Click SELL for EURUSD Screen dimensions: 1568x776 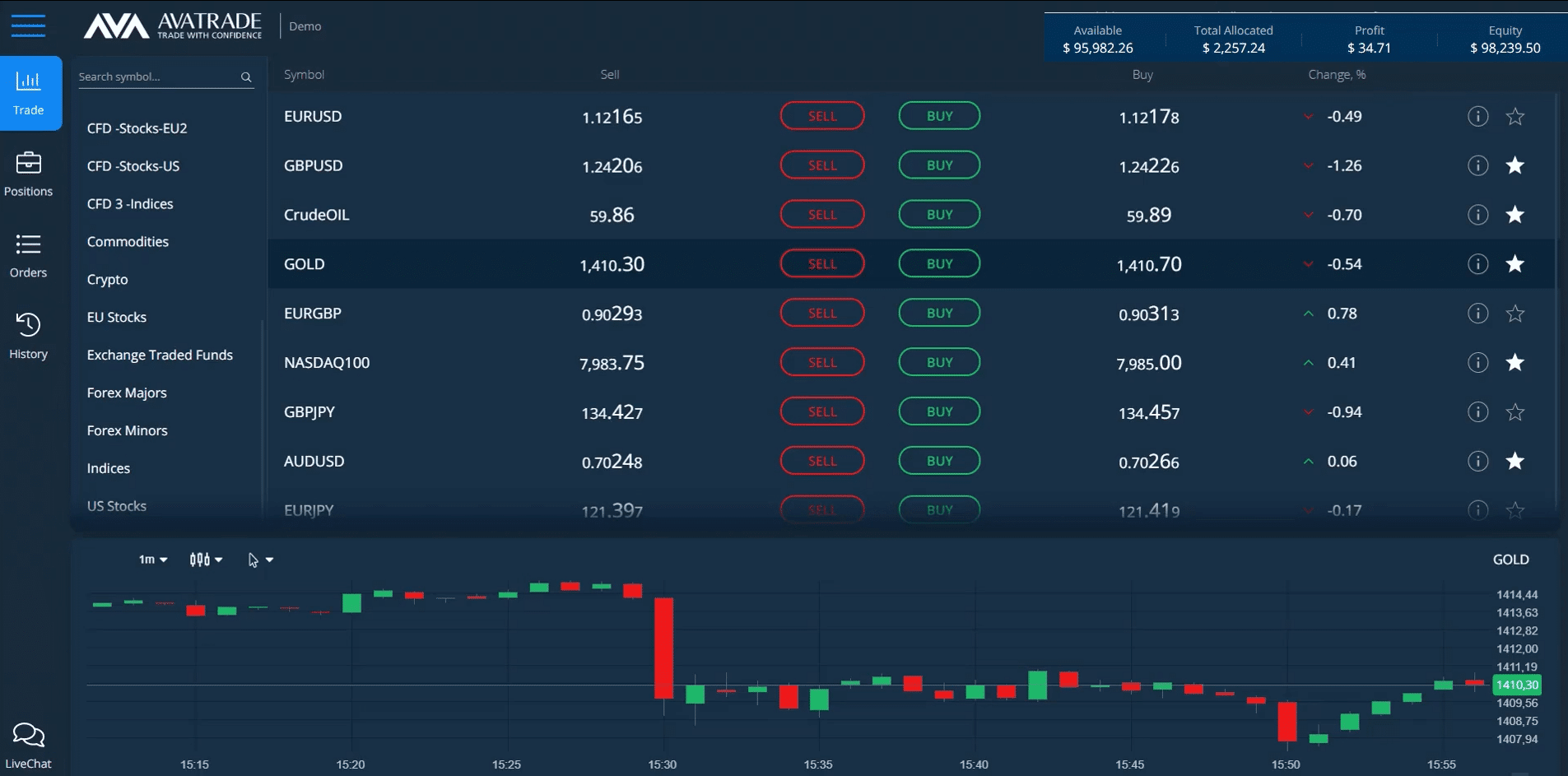coord(822,116)
